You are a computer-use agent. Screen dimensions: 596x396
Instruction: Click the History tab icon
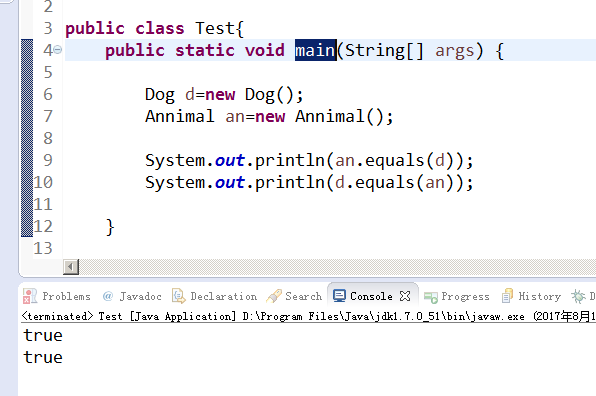(507, 296)
